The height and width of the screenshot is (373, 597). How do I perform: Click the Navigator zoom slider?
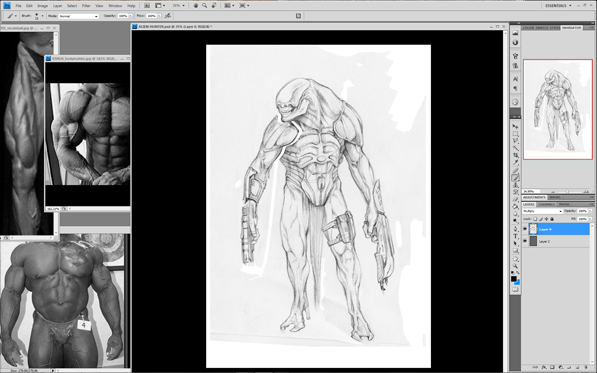click(568, 191)
